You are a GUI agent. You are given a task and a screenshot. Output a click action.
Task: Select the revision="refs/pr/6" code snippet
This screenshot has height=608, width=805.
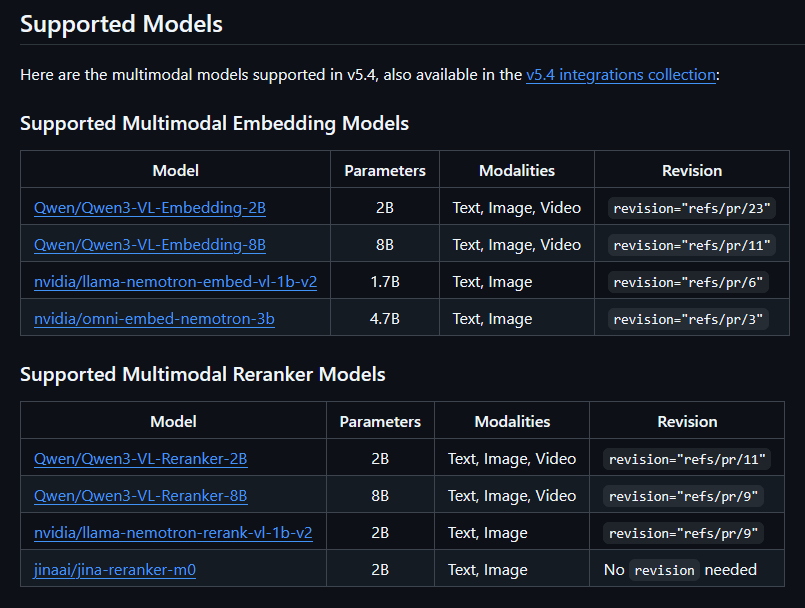688,283
